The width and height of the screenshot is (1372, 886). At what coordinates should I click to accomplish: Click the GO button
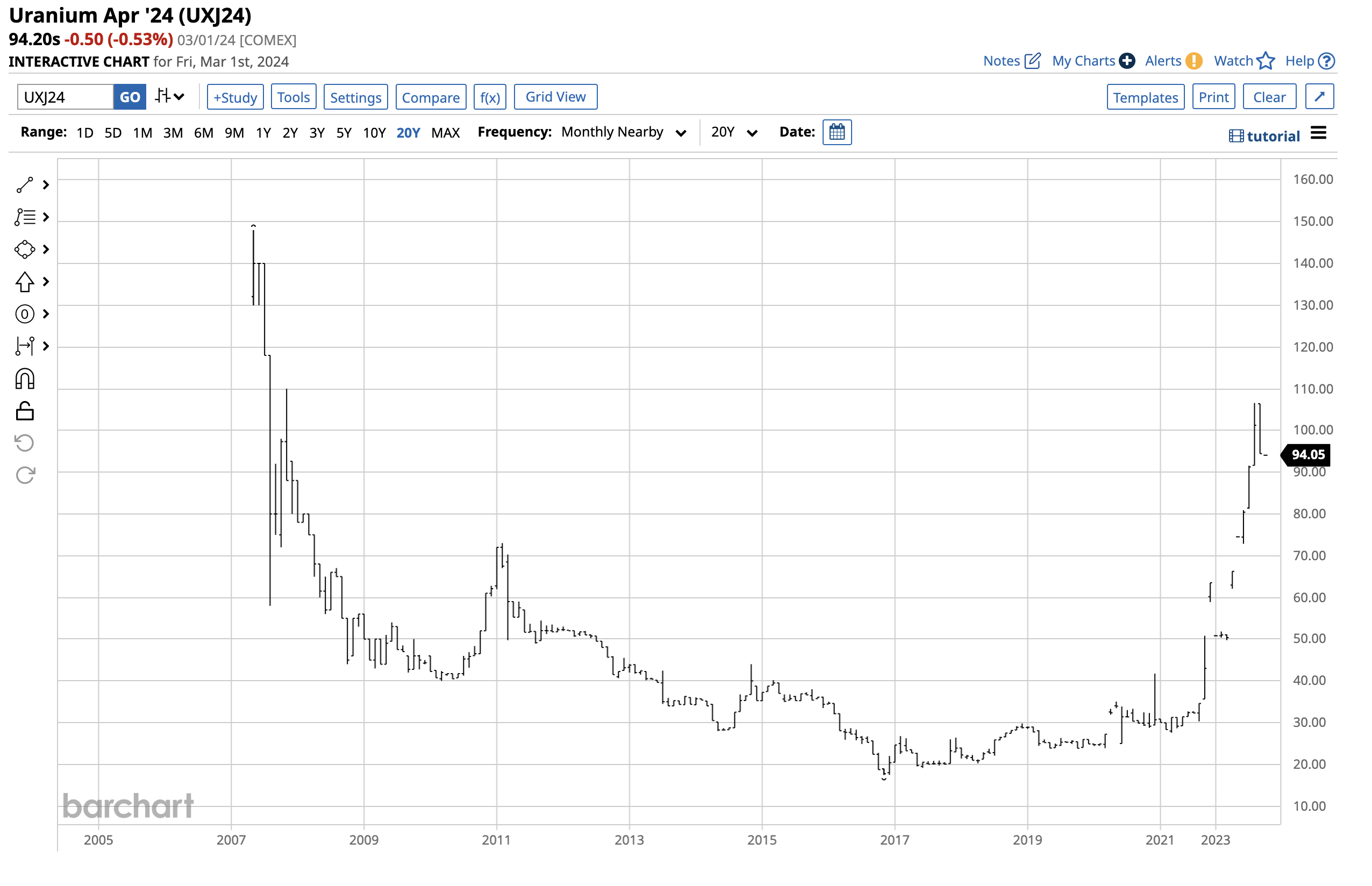pos(130,97)
